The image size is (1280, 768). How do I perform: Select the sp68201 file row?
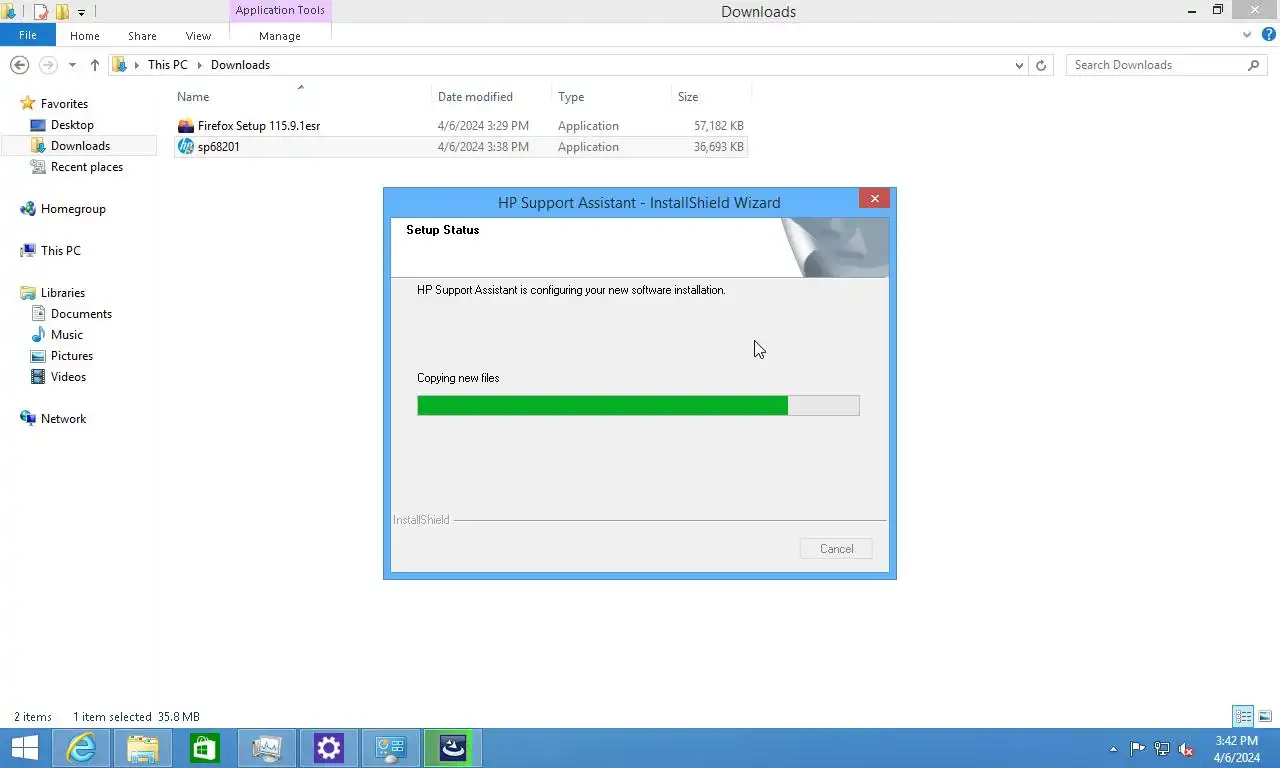tap(461, 147)
